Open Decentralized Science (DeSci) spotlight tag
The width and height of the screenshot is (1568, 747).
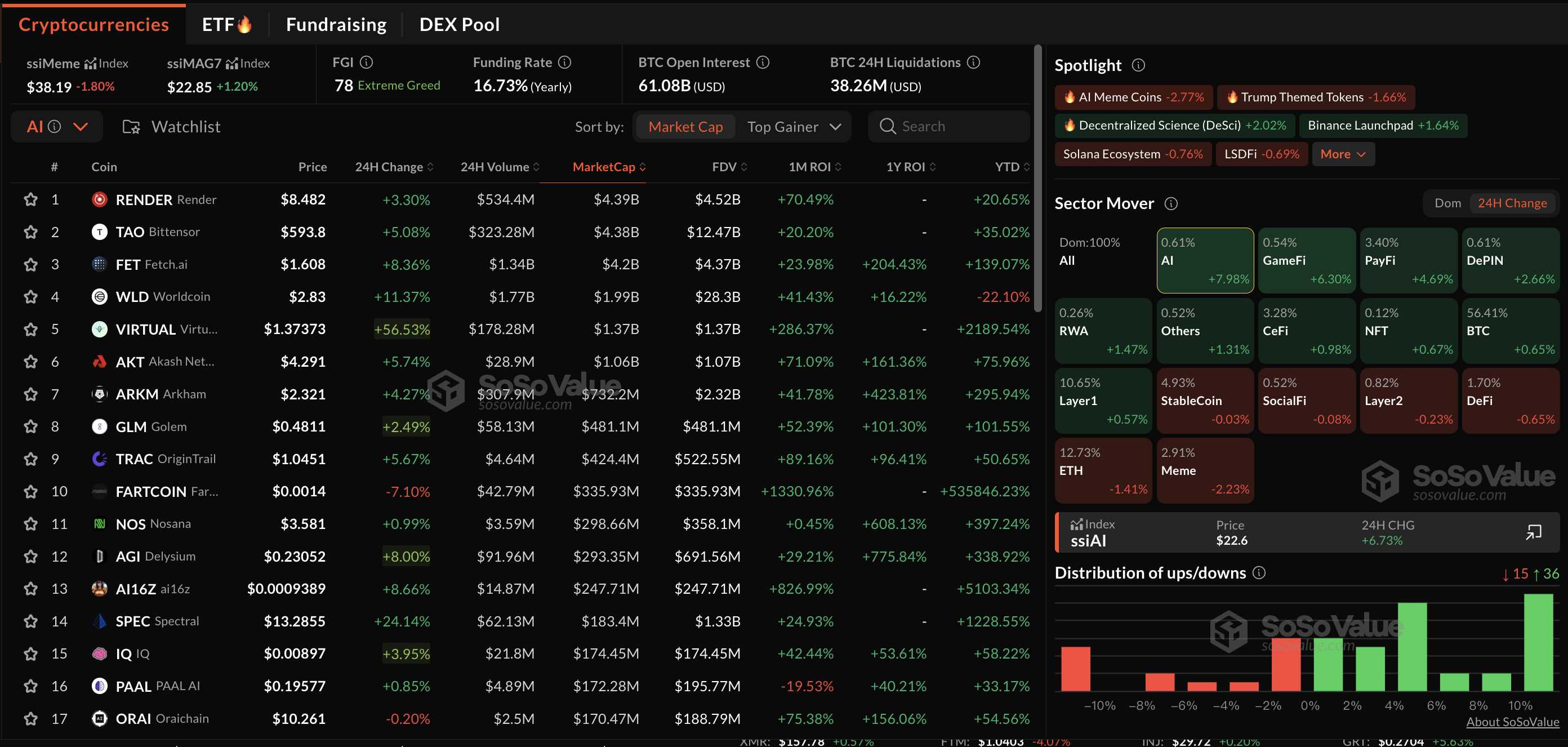point(1175,126)
